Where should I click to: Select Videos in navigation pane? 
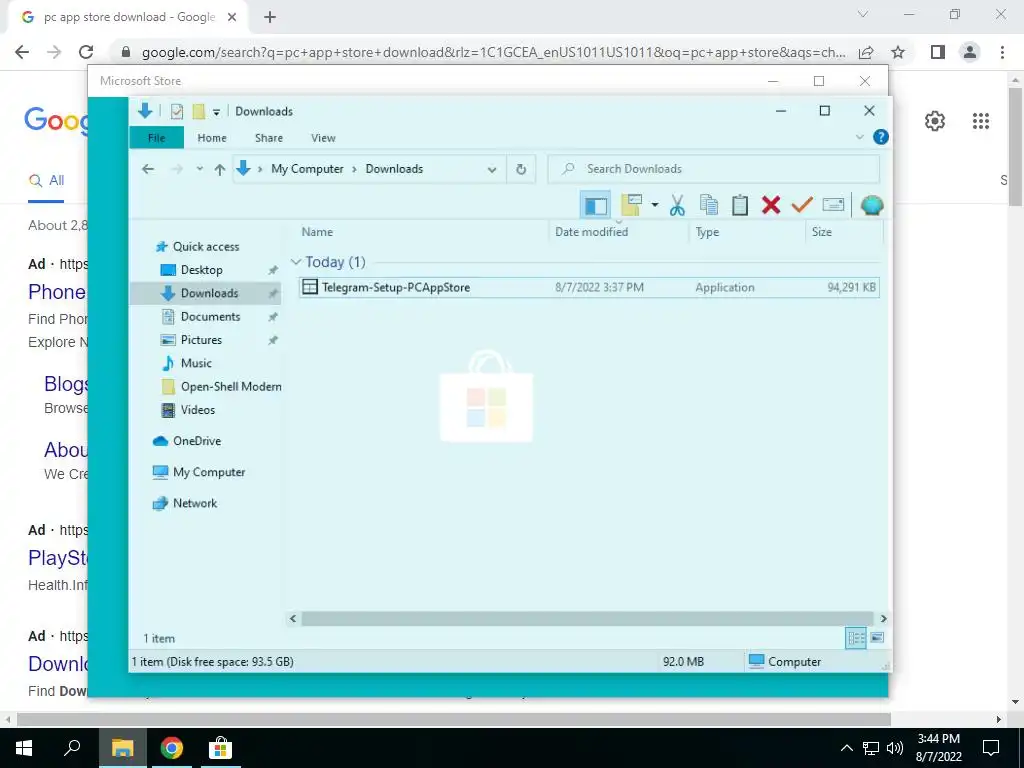coord(197,410)
